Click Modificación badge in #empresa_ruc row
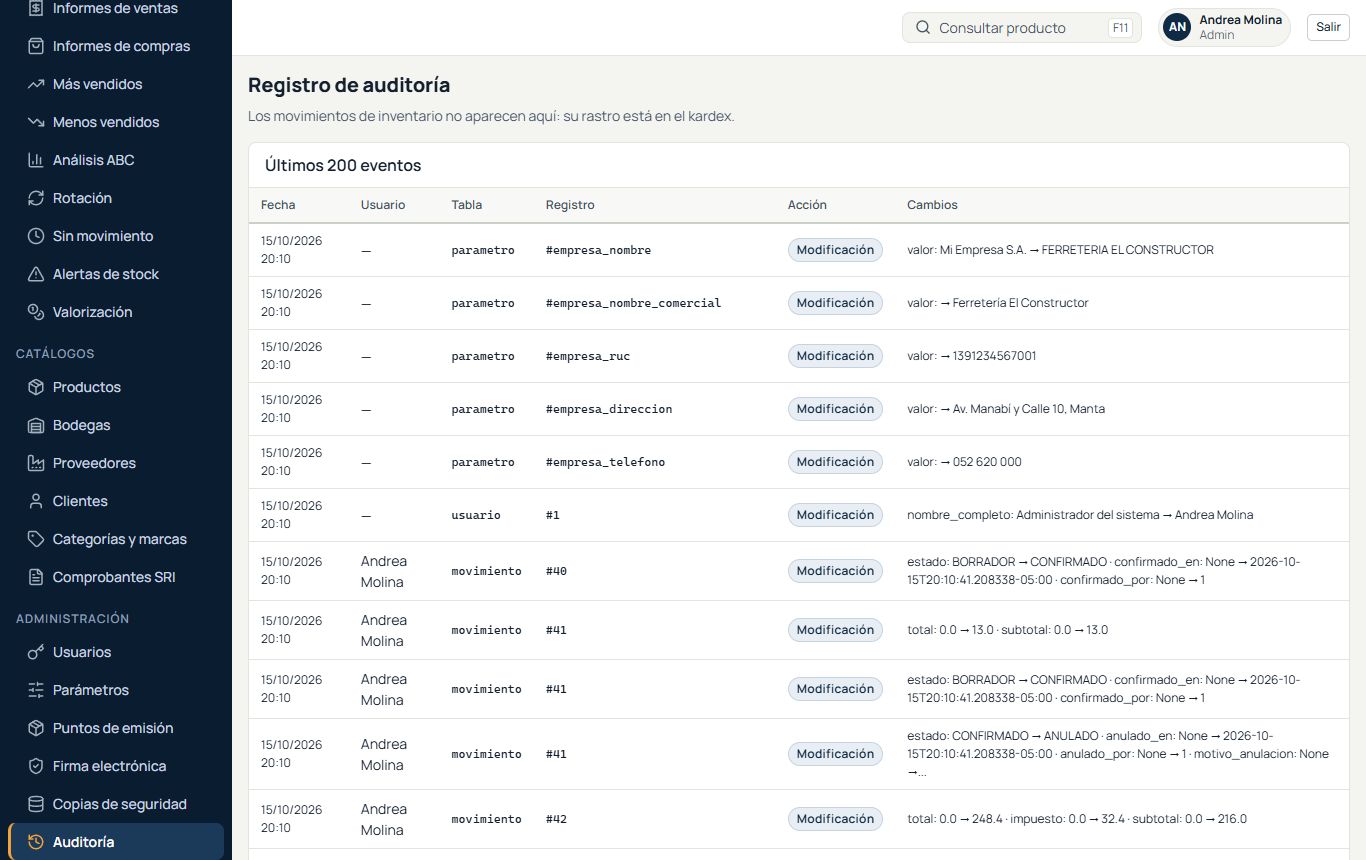The image size is (1366, 860). tap(835, 356)
